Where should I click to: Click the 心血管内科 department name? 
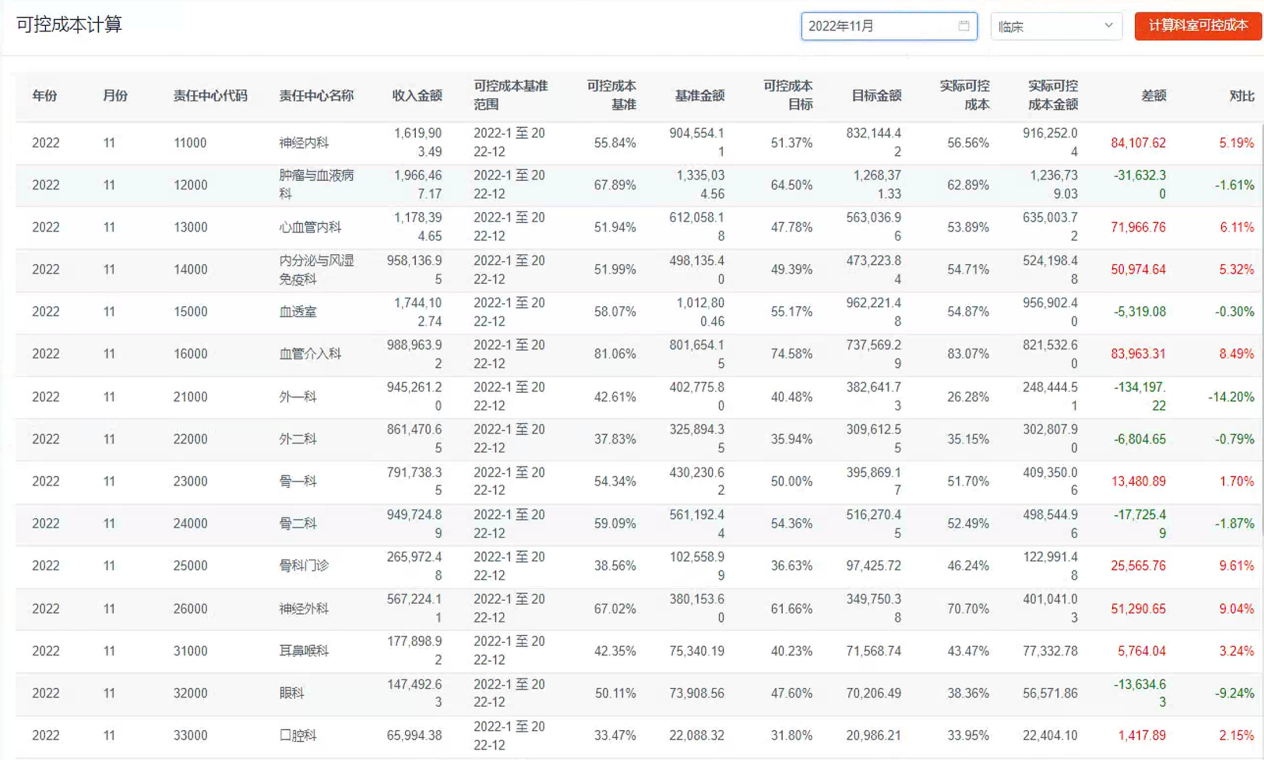point(310,227)
